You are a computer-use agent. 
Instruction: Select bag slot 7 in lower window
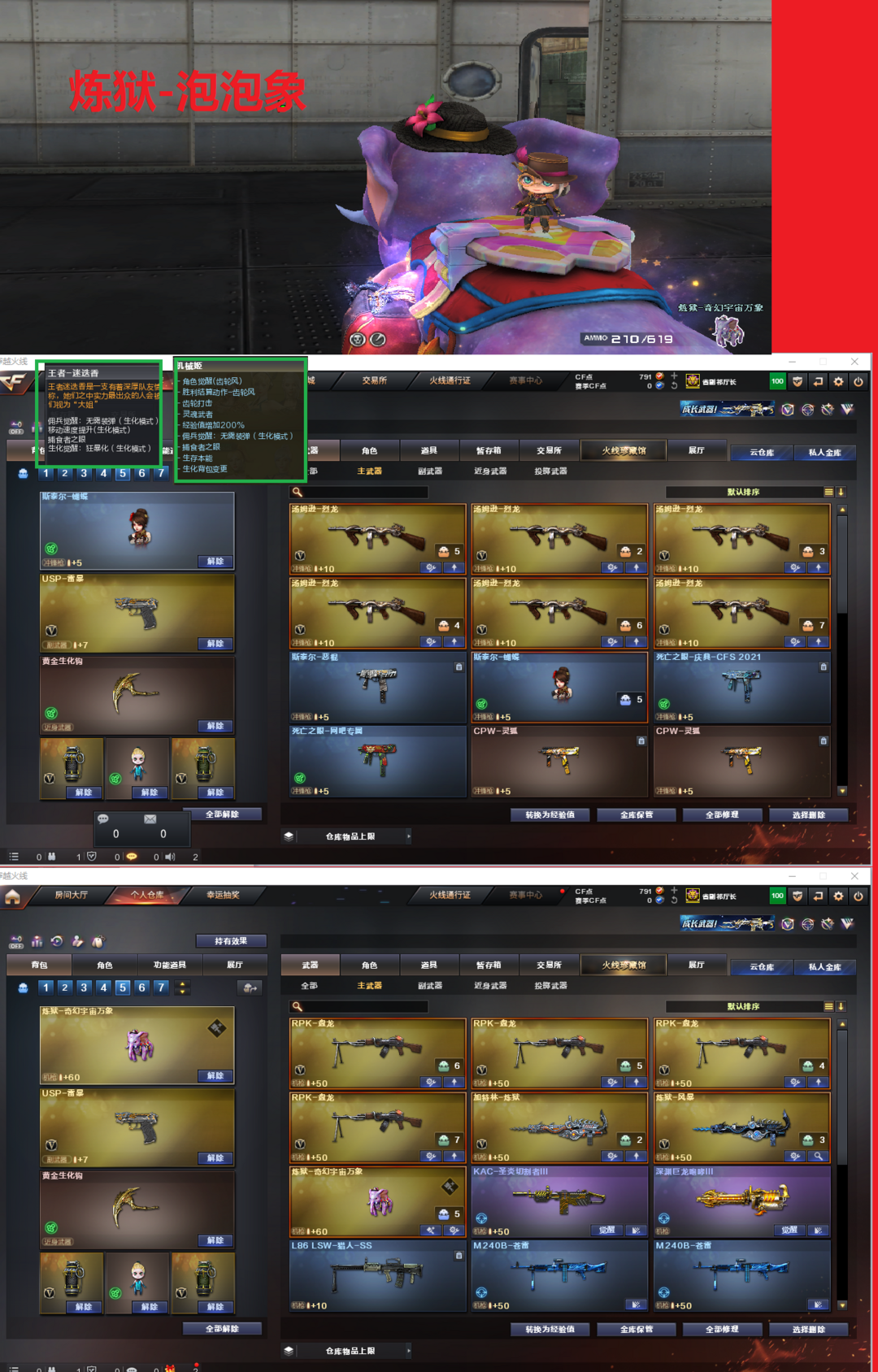(161, 988)
